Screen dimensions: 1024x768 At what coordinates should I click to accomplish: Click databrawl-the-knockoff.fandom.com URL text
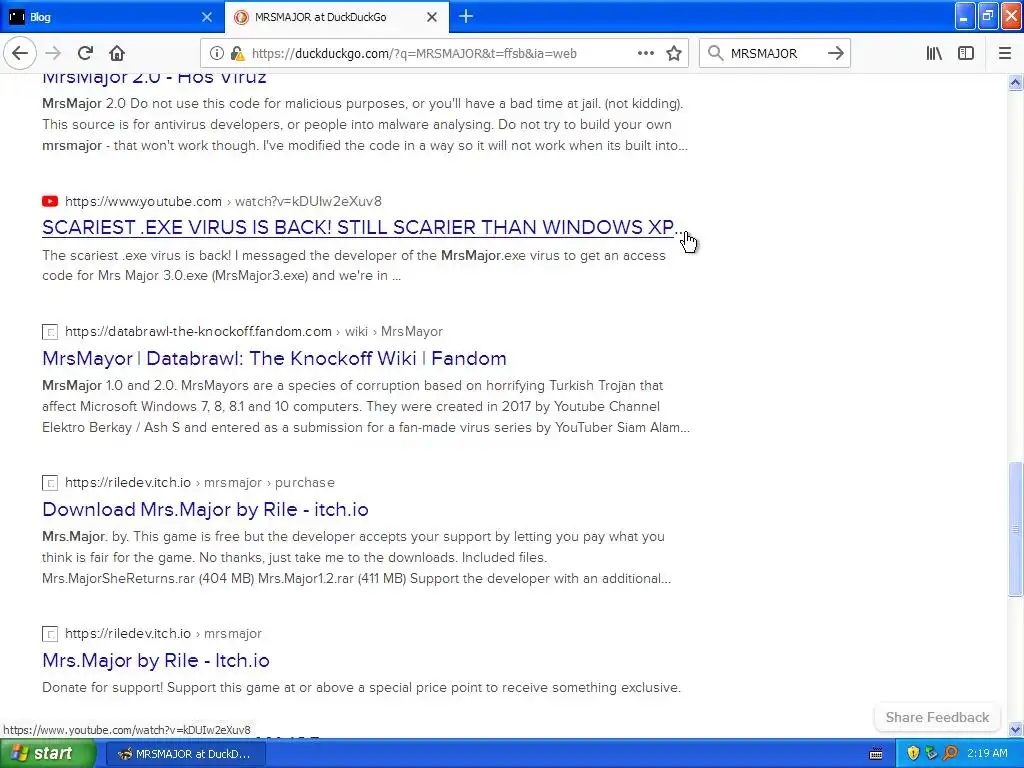(253, 331)
